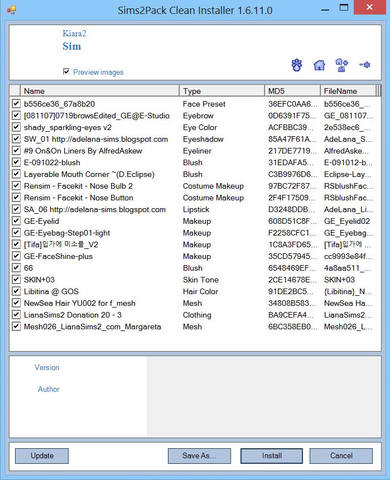Uncheck the LianaSims2 Donation 20 - 3 checkbox
This screenshot has height=480, width=390.
(x=16, y=314)
